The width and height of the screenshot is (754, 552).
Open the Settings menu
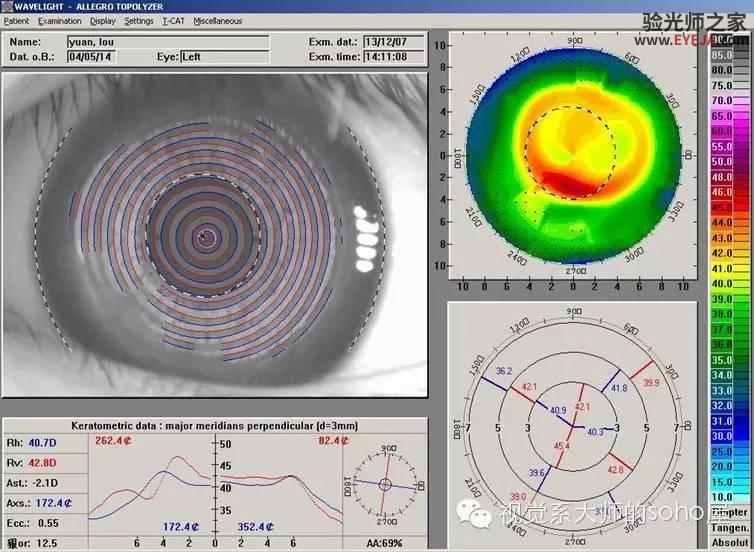(139, 21)
